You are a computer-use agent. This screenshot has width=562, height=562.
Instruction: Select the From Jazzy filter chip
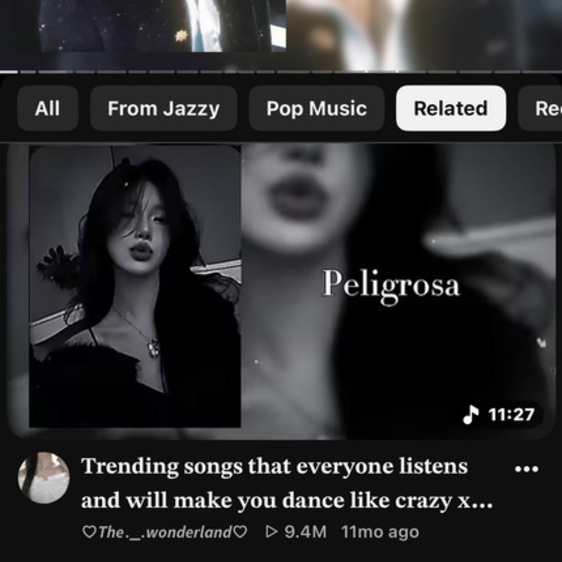point(163,108)
